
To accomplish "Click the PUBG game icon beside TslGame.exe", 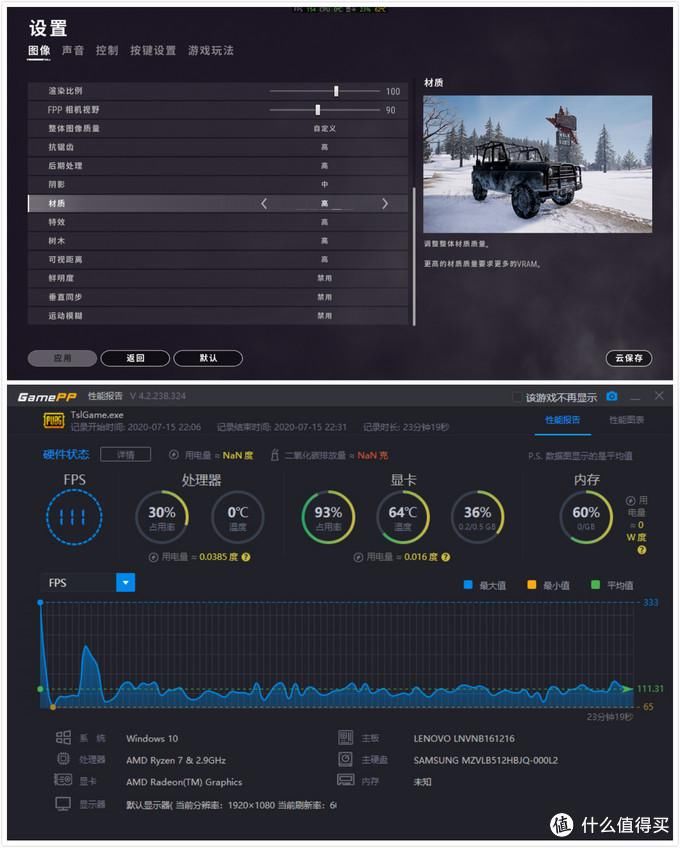I will (x=52, y=420).
